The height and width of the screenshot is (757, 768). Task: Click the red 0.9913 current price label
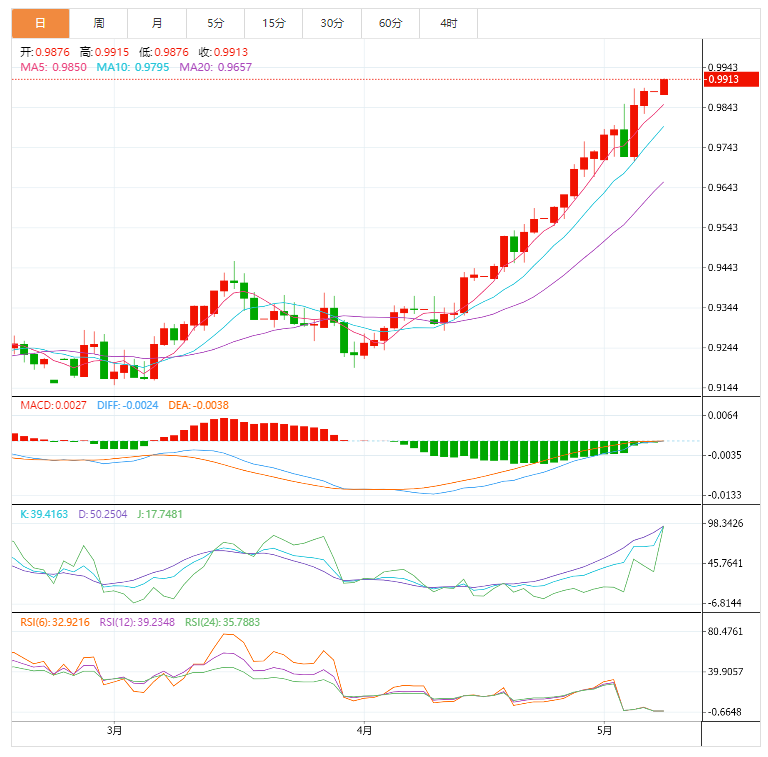pyautogui.click(x=731, y=79)
